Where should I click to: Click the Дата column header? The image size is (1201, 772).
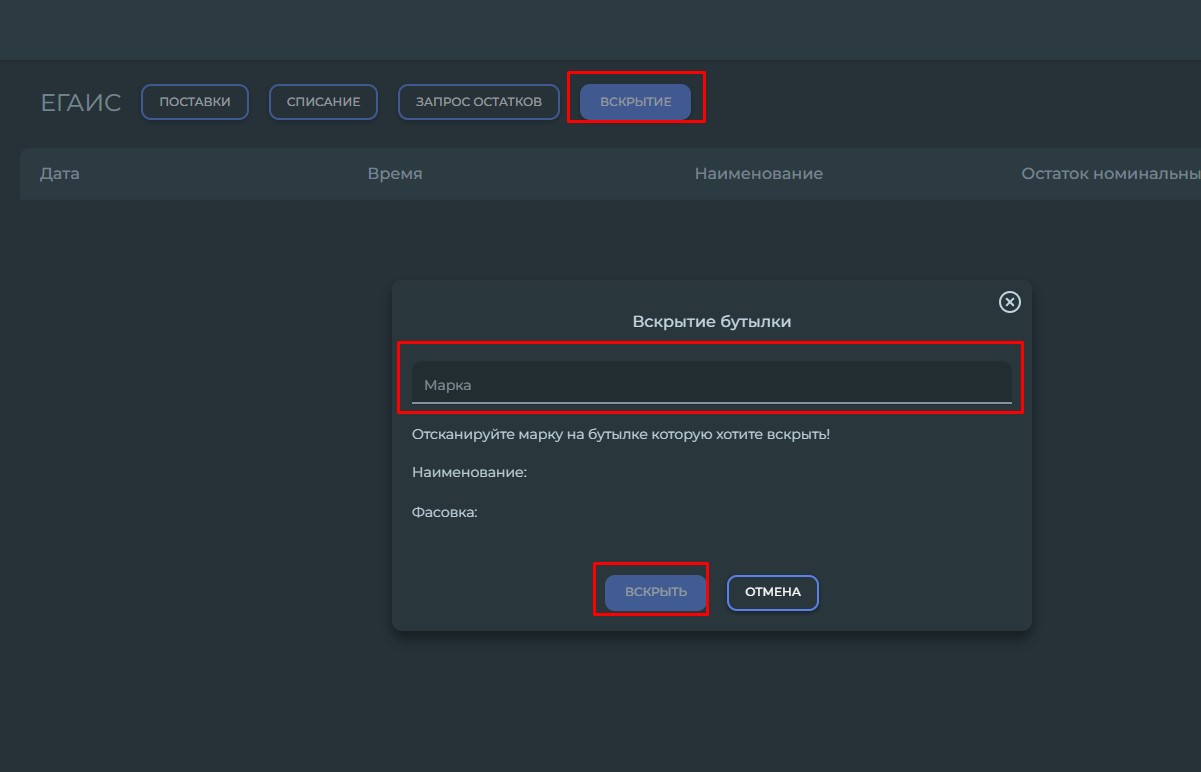coord(60,174)
